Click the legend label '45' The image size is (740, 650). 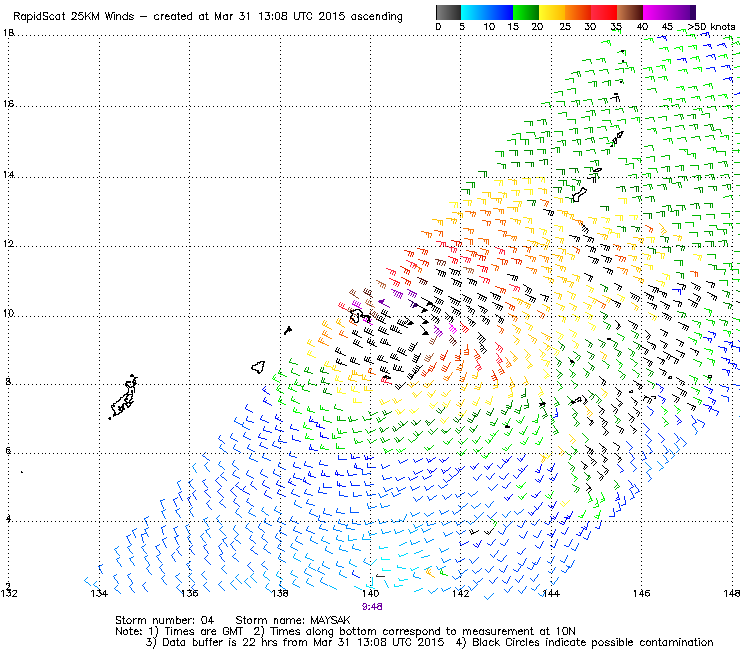[x=667, y=27]
